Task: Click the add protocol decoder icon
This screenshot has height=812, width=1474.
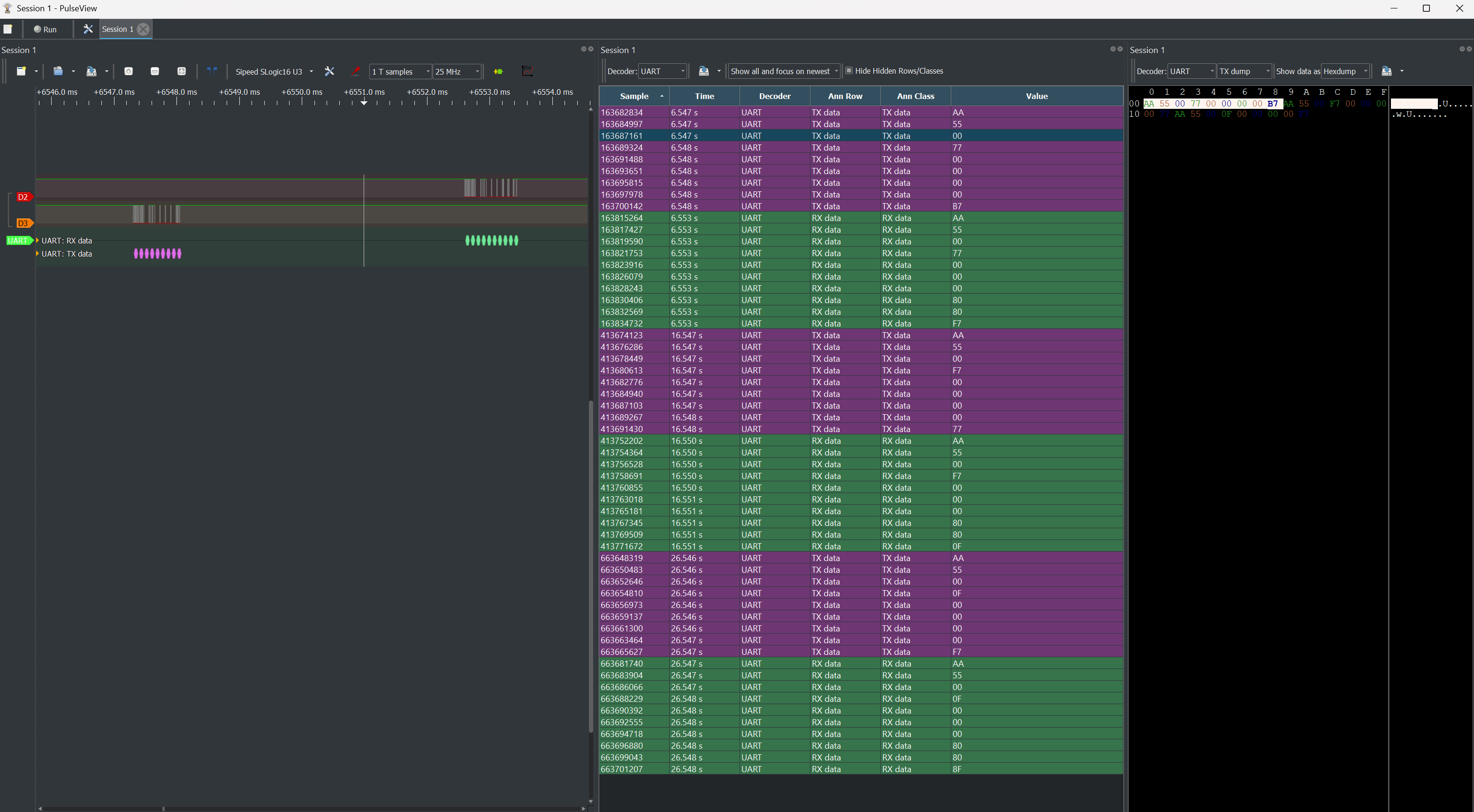Action: pyautogui.click(x=498, y=71)
